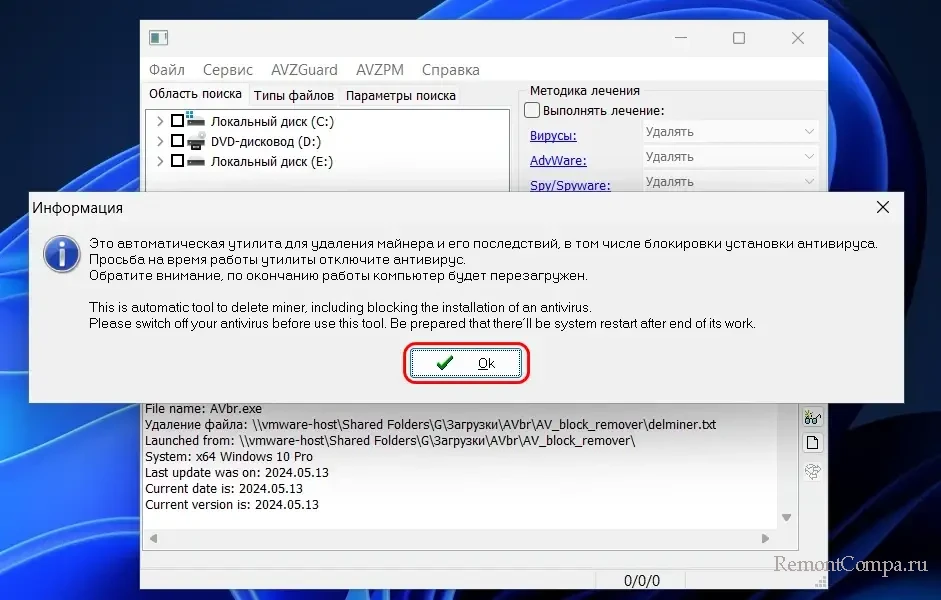
Task: Check the Локальный диск (C:) checkbox
Action: coord(177,121)
